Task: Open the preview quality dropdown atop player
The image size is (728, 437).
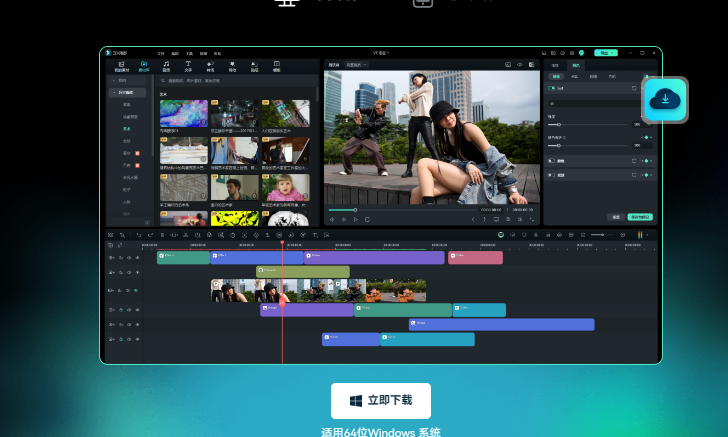Action: (357, 65)
